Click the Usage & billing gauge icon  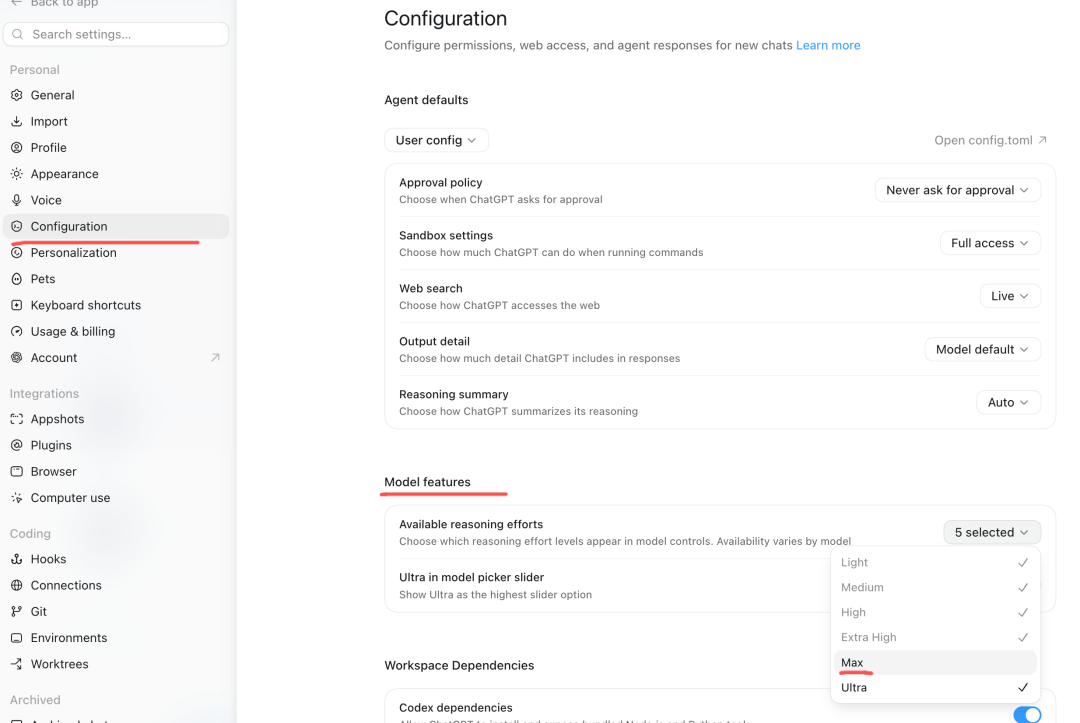(x=17, y=331)
